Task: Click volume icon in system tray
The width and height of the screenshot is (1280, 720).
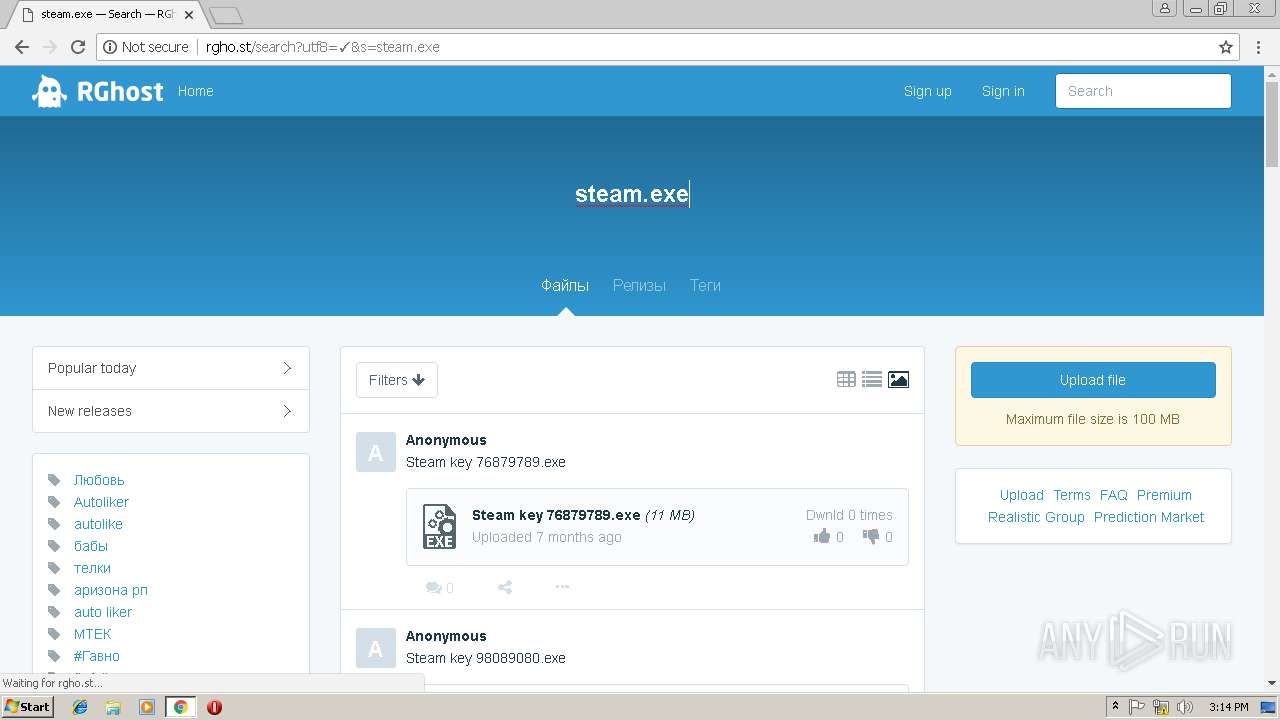Action: coord(1185,707)
